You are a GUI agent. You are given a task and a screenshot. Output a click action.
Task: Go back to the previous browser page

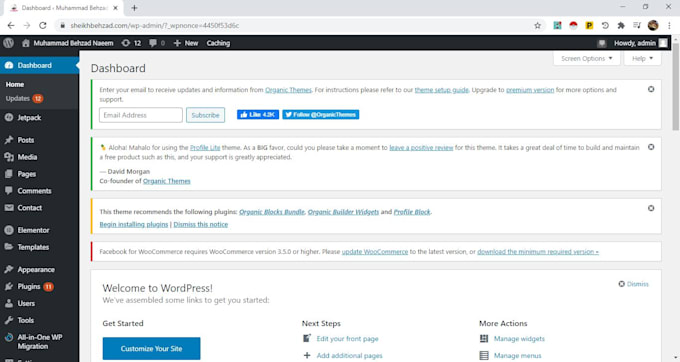tap(11, 26)
